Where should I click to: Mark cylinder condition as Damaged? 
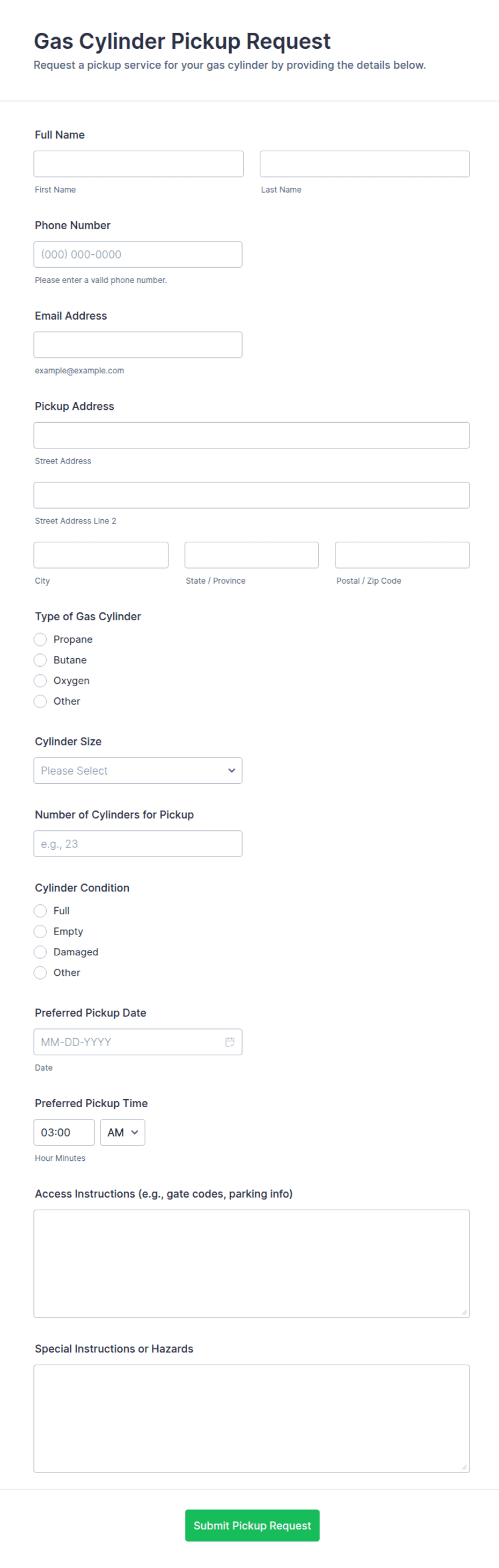(x=40, y=952)
